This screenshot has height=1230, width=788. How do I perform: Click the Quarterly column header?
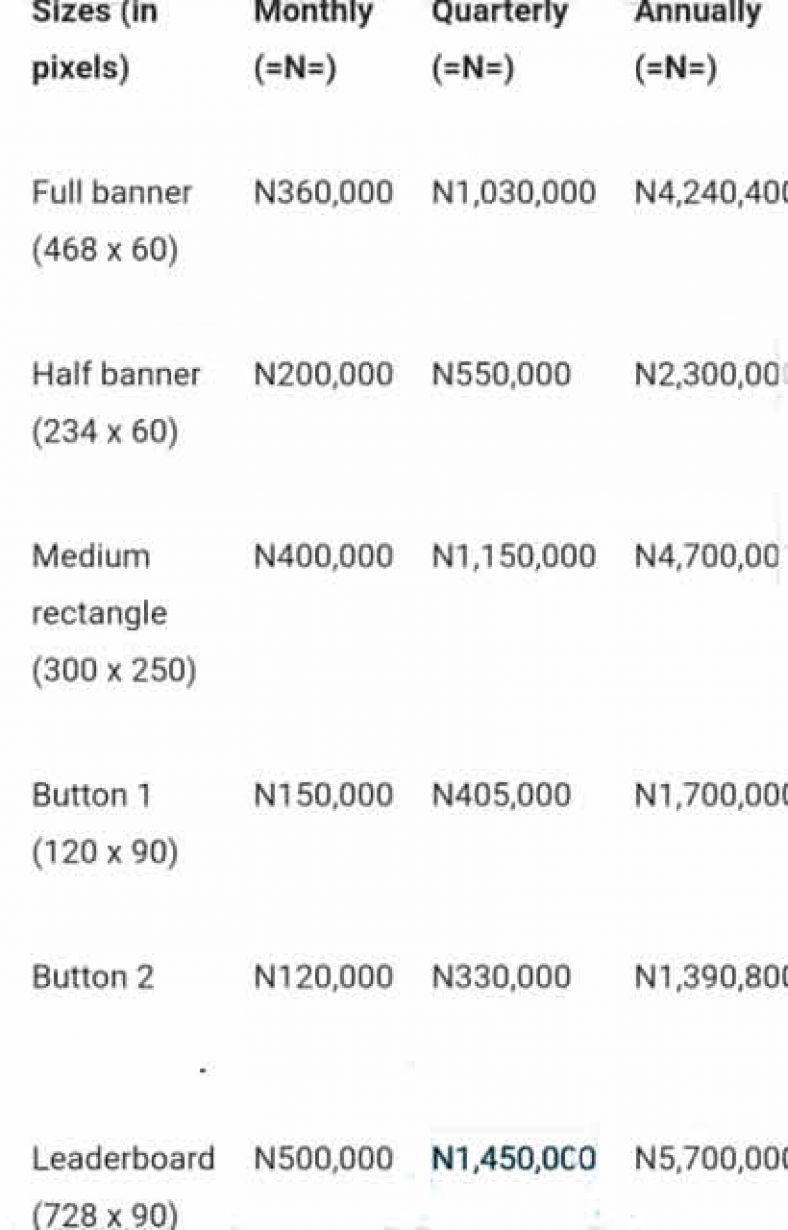500,40
